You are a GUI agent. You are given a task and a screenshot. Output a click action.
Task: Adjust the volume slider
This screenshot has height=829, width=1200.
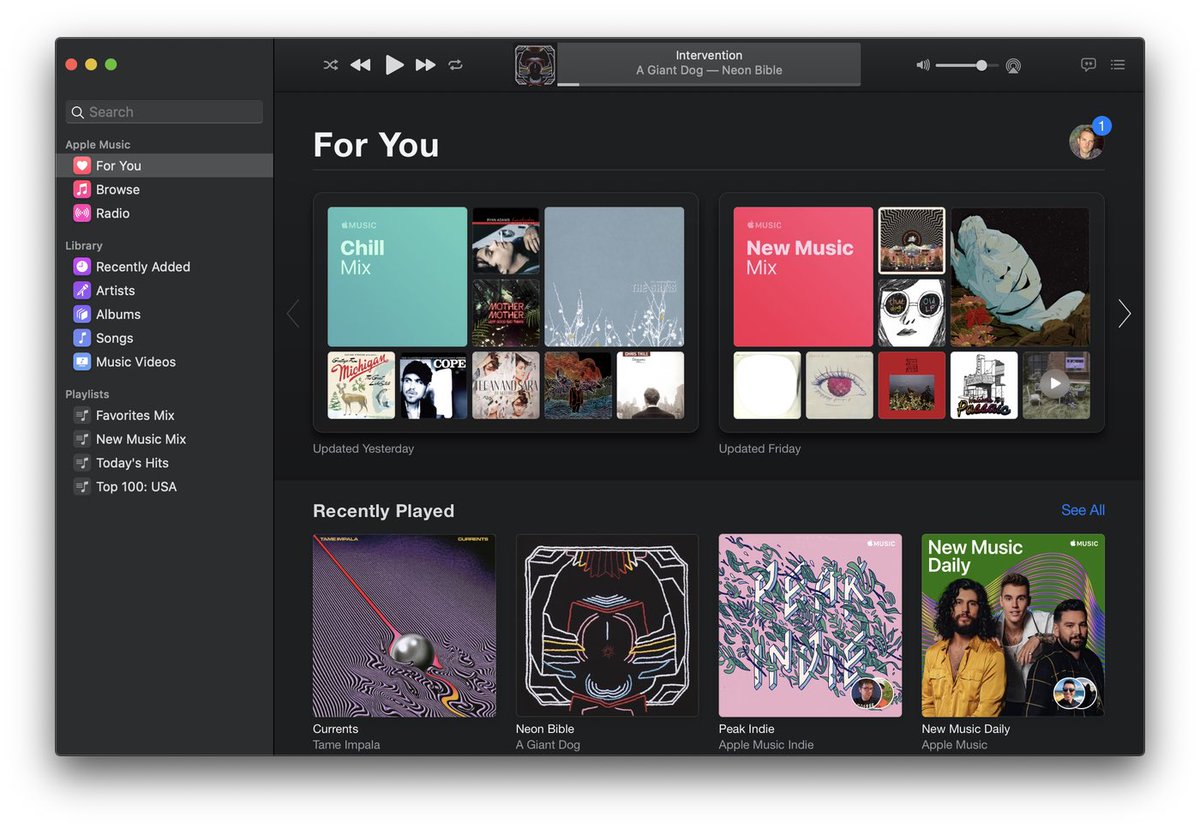[967, 65]
